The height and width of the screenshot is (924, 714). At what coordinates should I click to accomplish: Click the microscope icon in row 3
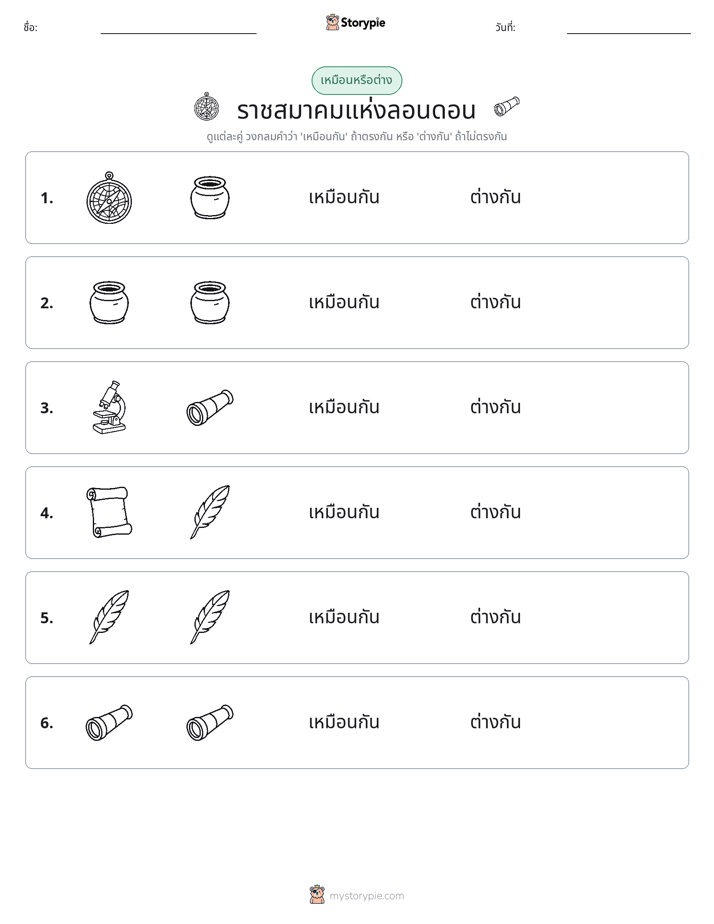(110, 407)
